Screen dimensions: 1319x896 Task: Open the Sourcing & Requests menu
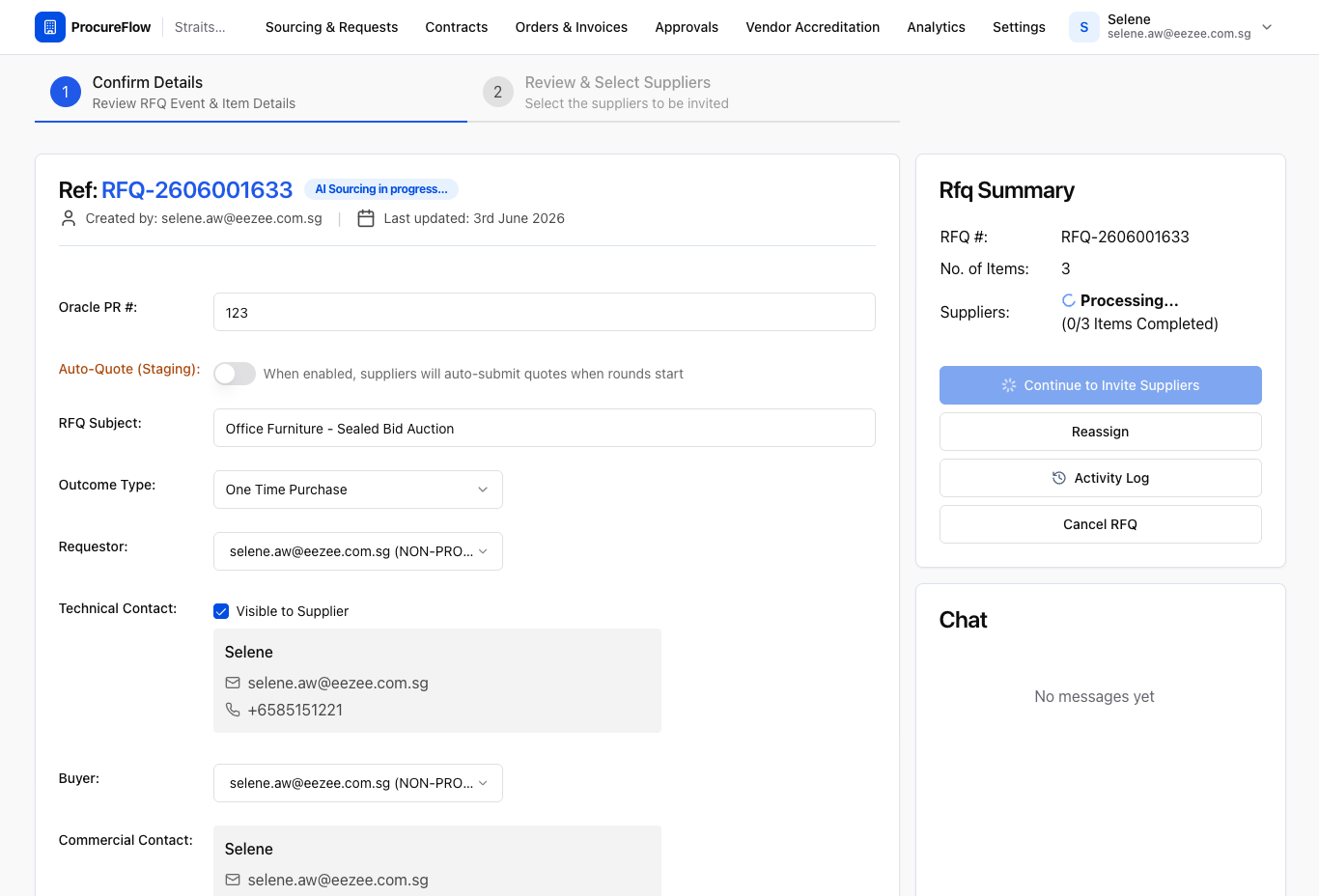coord(331,27)
